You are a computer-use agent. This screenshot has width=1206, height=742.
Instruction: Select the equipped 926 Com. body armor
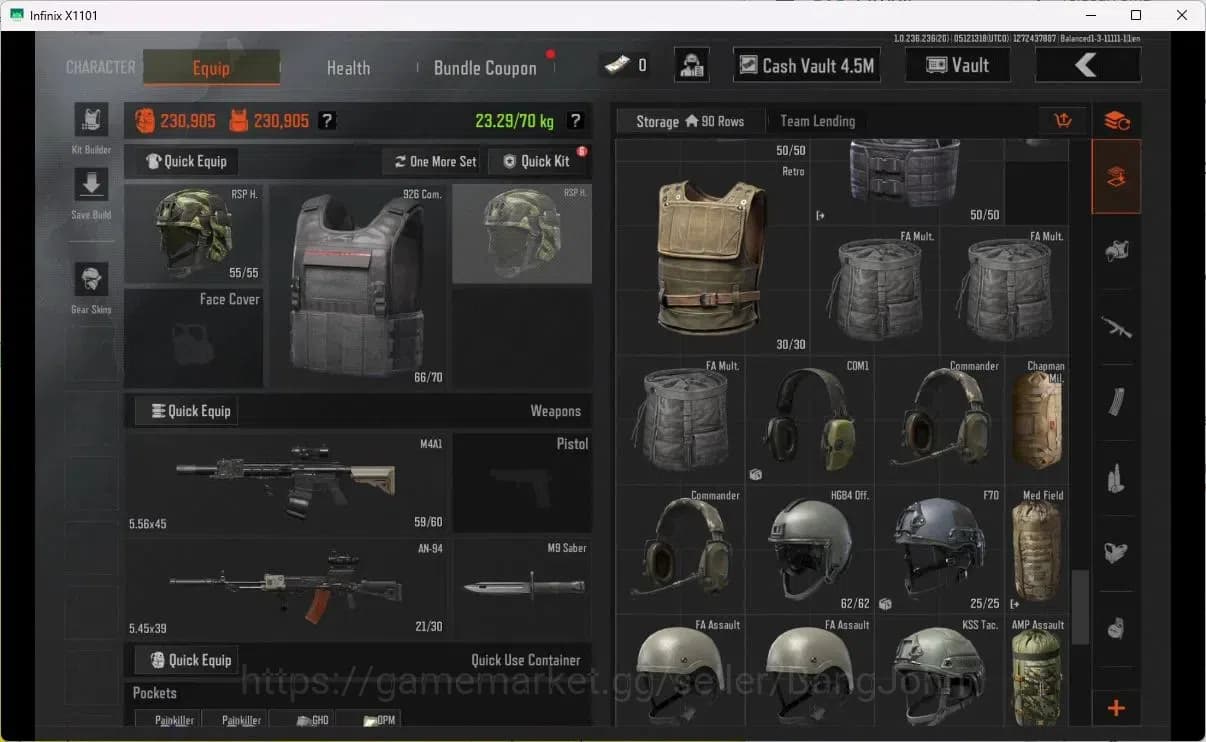coord(357,286)
